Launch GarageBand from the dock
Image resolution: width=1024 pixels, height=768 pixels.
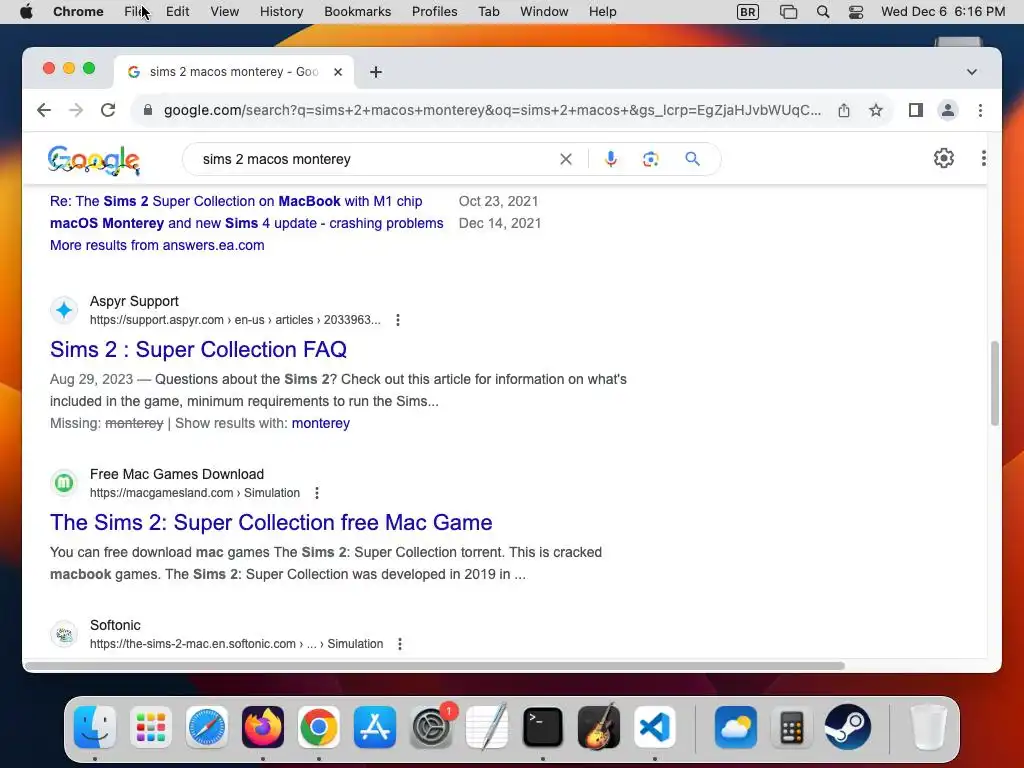tap(599, 727)
